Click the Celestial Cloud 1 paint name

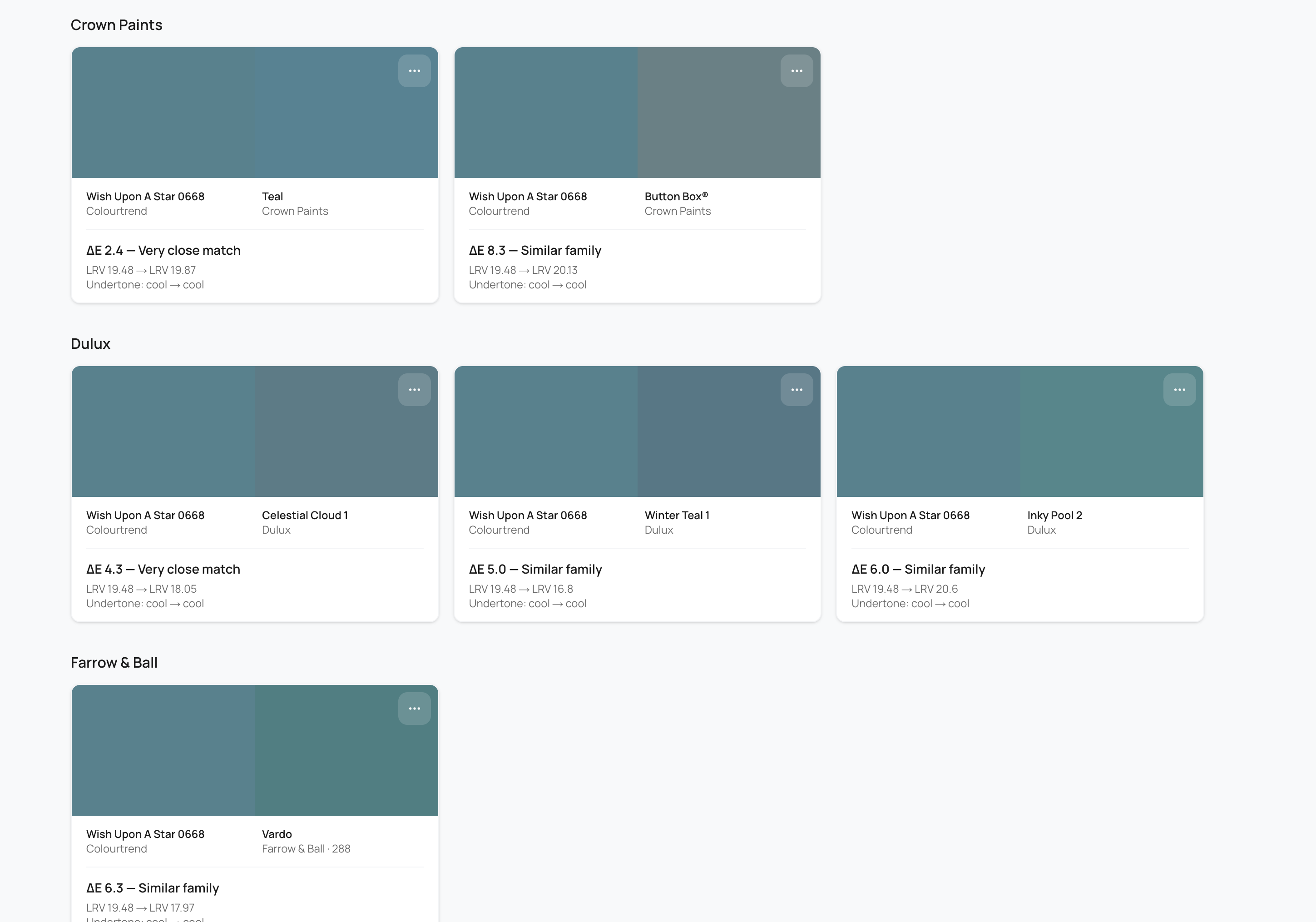(304, 515)
